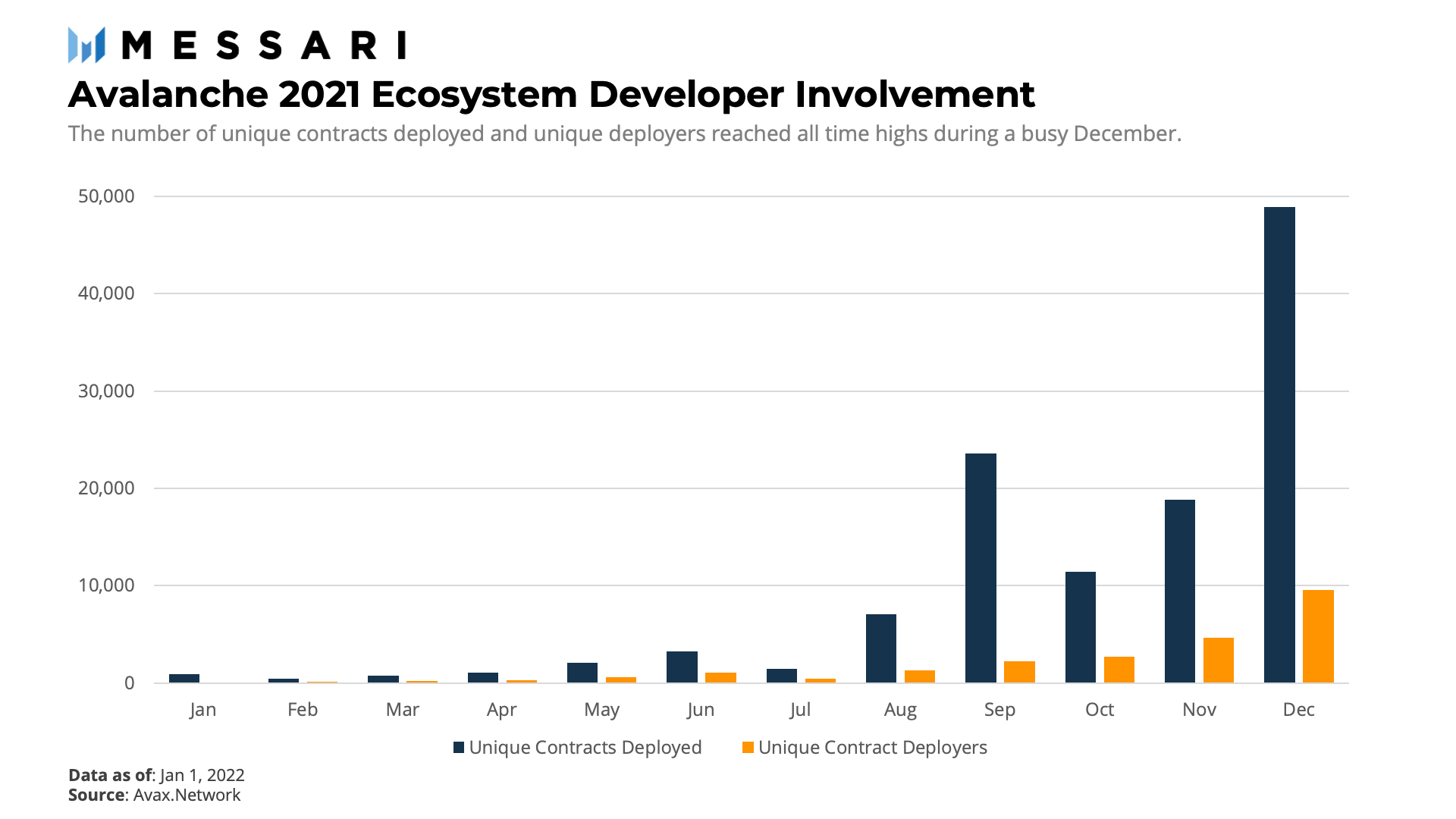The width and height of the screenshot is (1456, 819).
Task: Click the 'Unique Contracts Deployed' legend label
Action: click(585, 748)
